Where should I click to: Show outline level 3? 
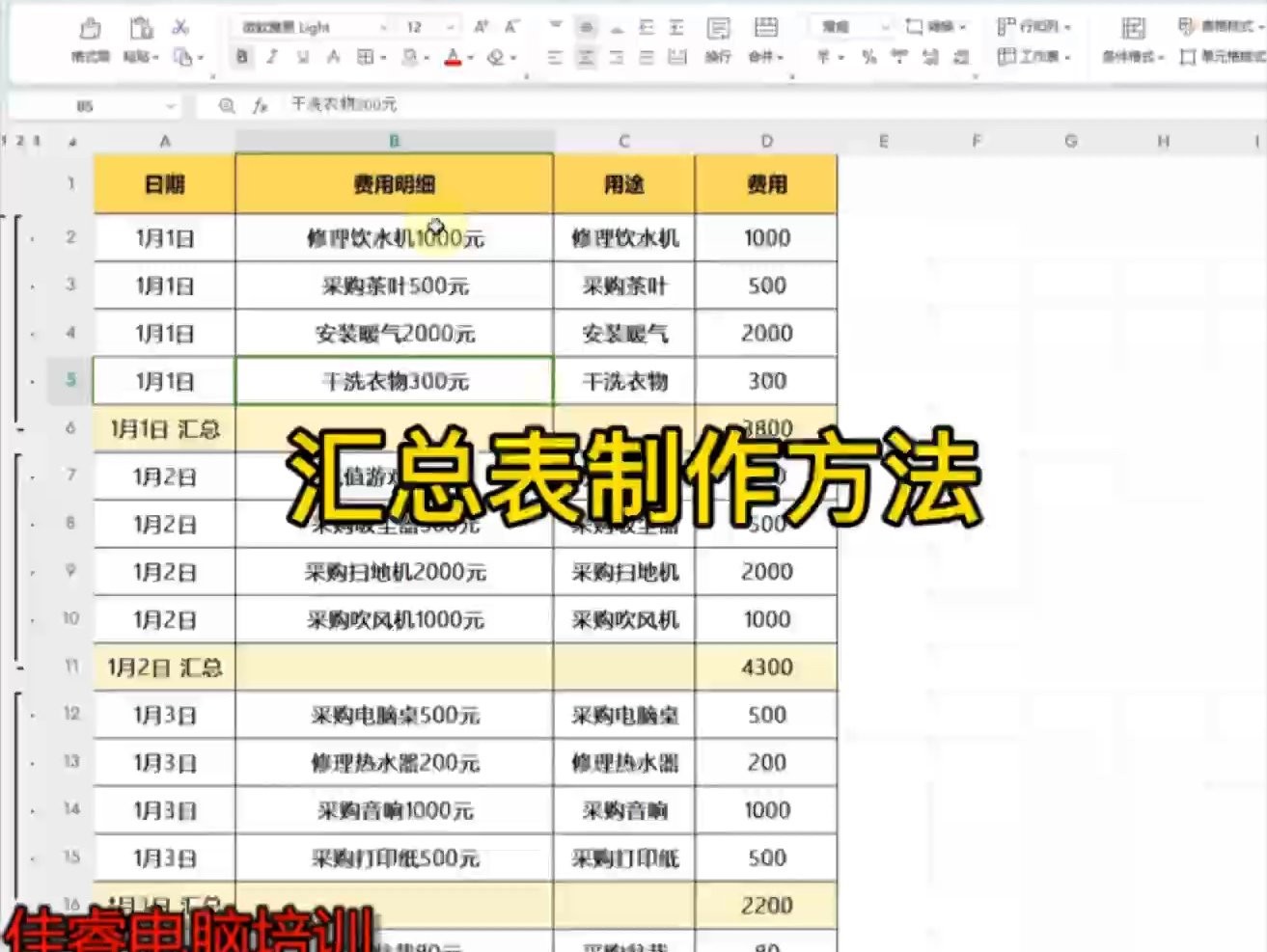37,141
